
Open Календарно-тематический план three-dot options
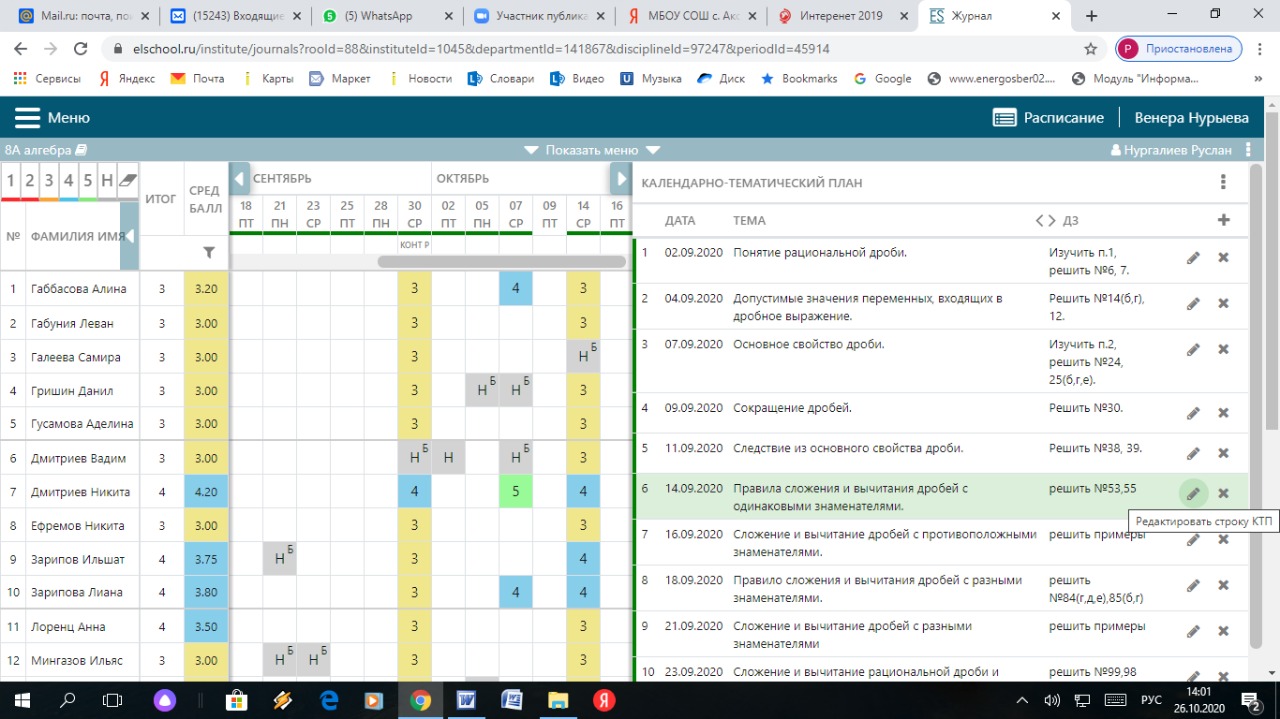pos(1223,182)
